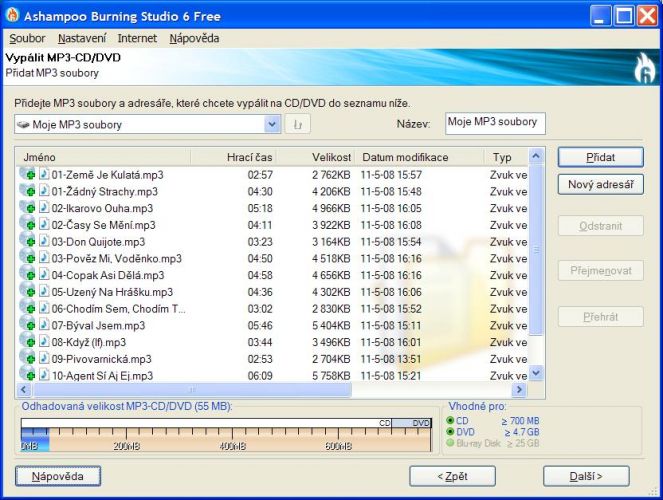Click the CD icon of 02-Časy Se Mění.mp3
The height and width of the screenshot is (500, 663).
(27, 224)
